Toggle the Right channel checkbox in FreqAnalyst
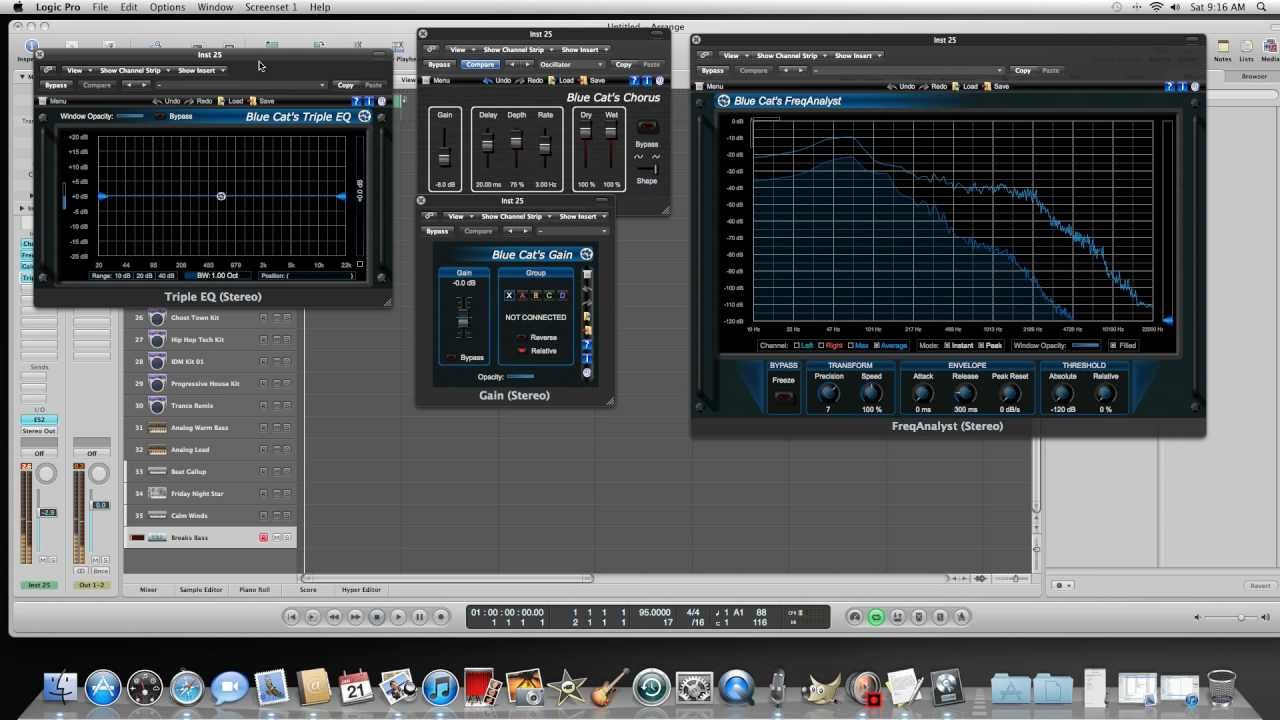The image size is (1280, 720). tap(821, 345)
